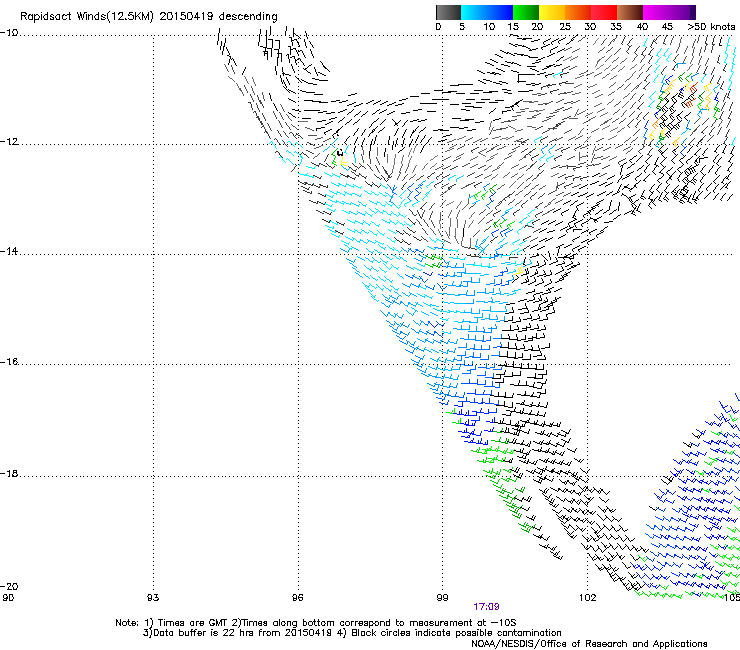Click the note about Data buffer is 22 hrs
The height and width of the screenshot is (650, 740).
(352, 633)
